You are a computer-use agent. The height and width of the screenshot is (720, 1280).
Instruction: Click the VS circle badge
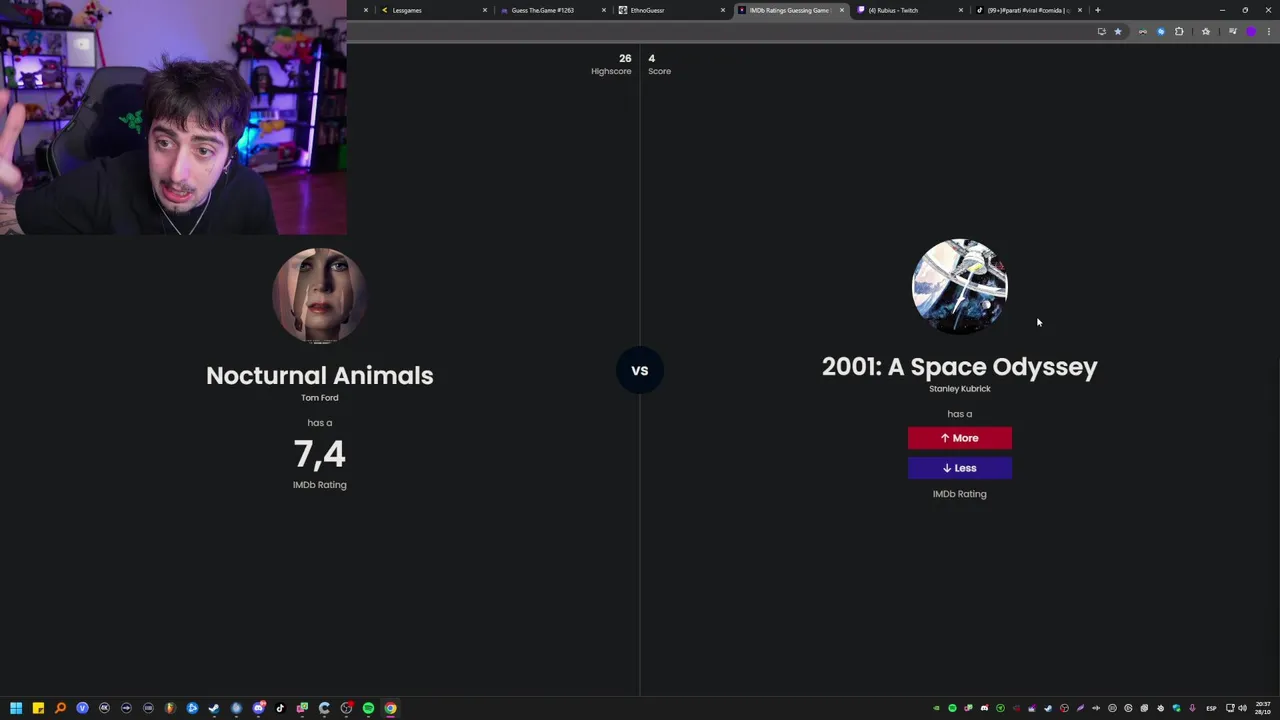click(x=640, y=370)
